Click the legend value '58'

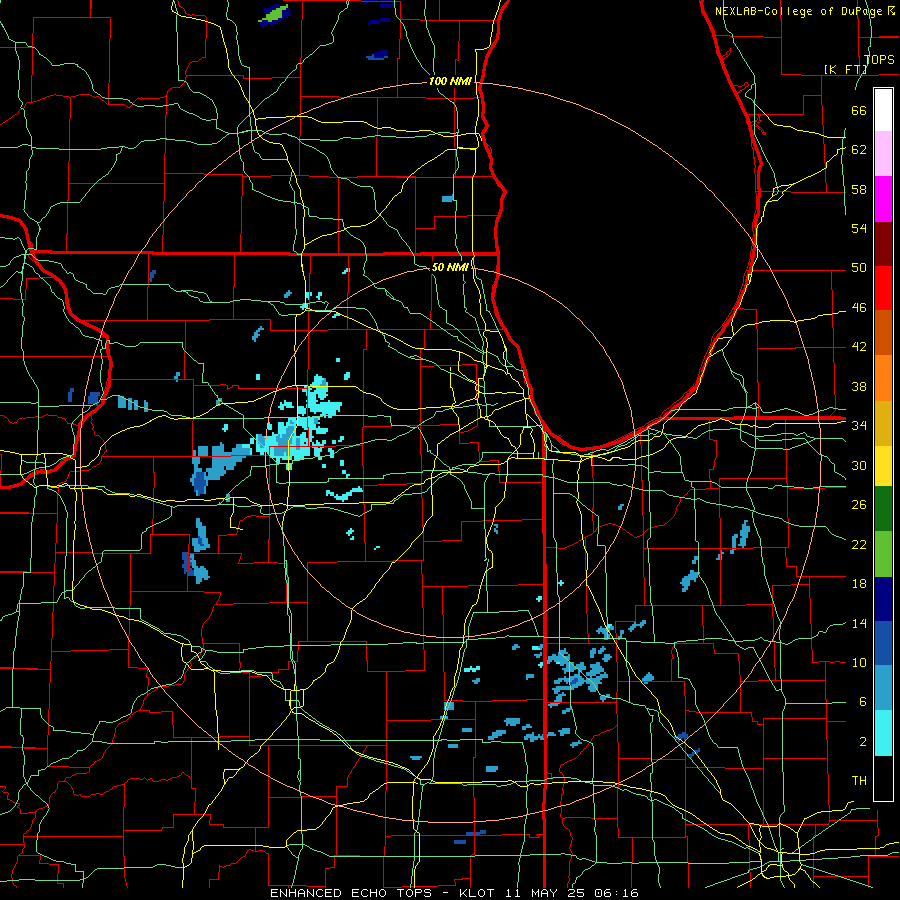(x=859, y=189)
